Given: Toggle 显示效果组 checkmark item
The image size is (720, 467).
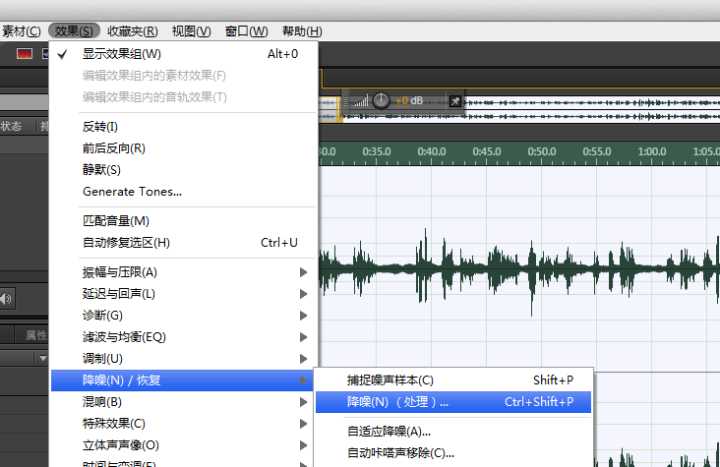Looking at the screenshot, I should tap(121, 54).
